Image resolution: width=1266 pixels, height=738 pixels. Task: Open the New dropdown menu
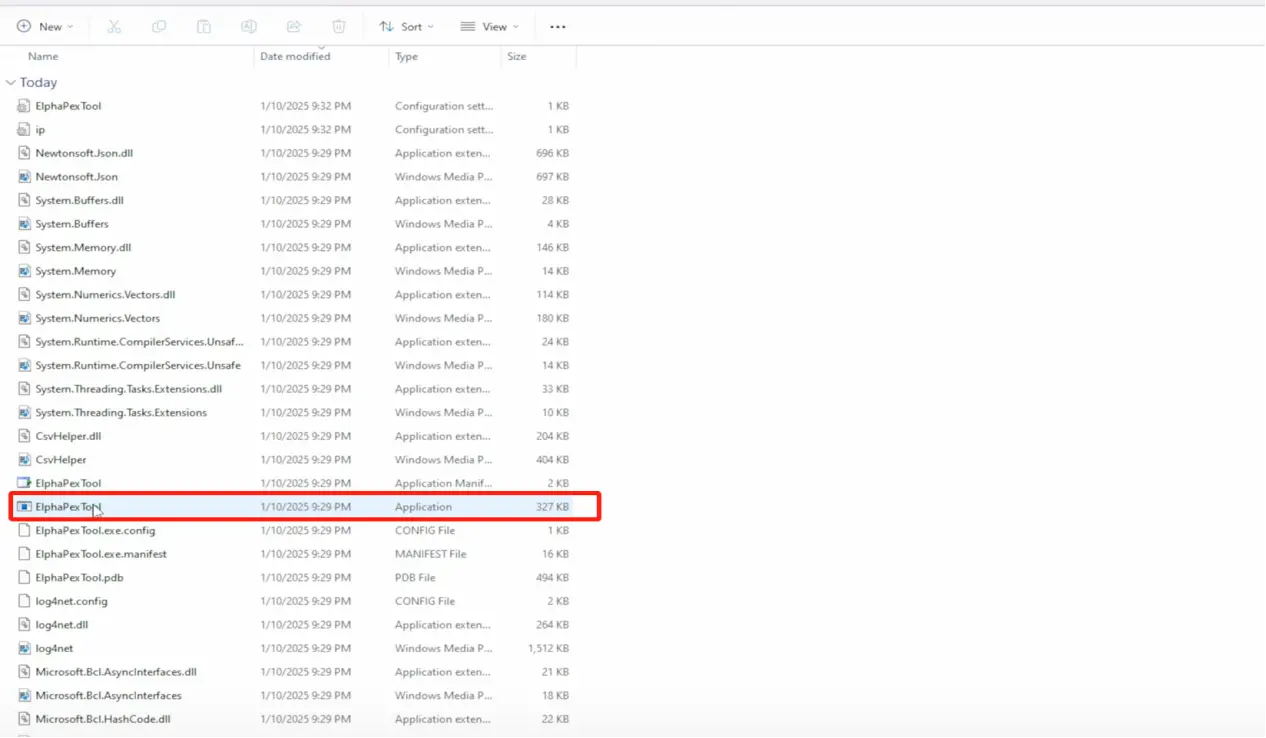pos(45,27)
